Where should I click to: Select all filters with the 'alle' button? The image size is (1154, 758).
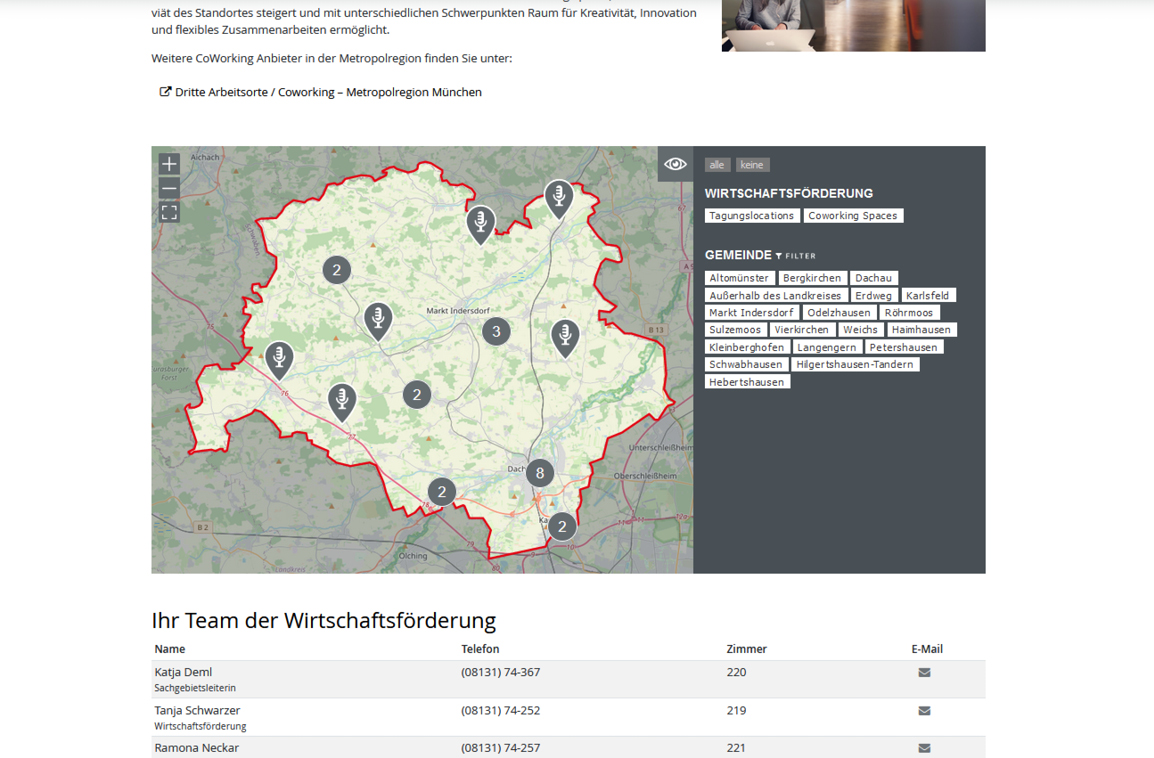tap(717, 165)
